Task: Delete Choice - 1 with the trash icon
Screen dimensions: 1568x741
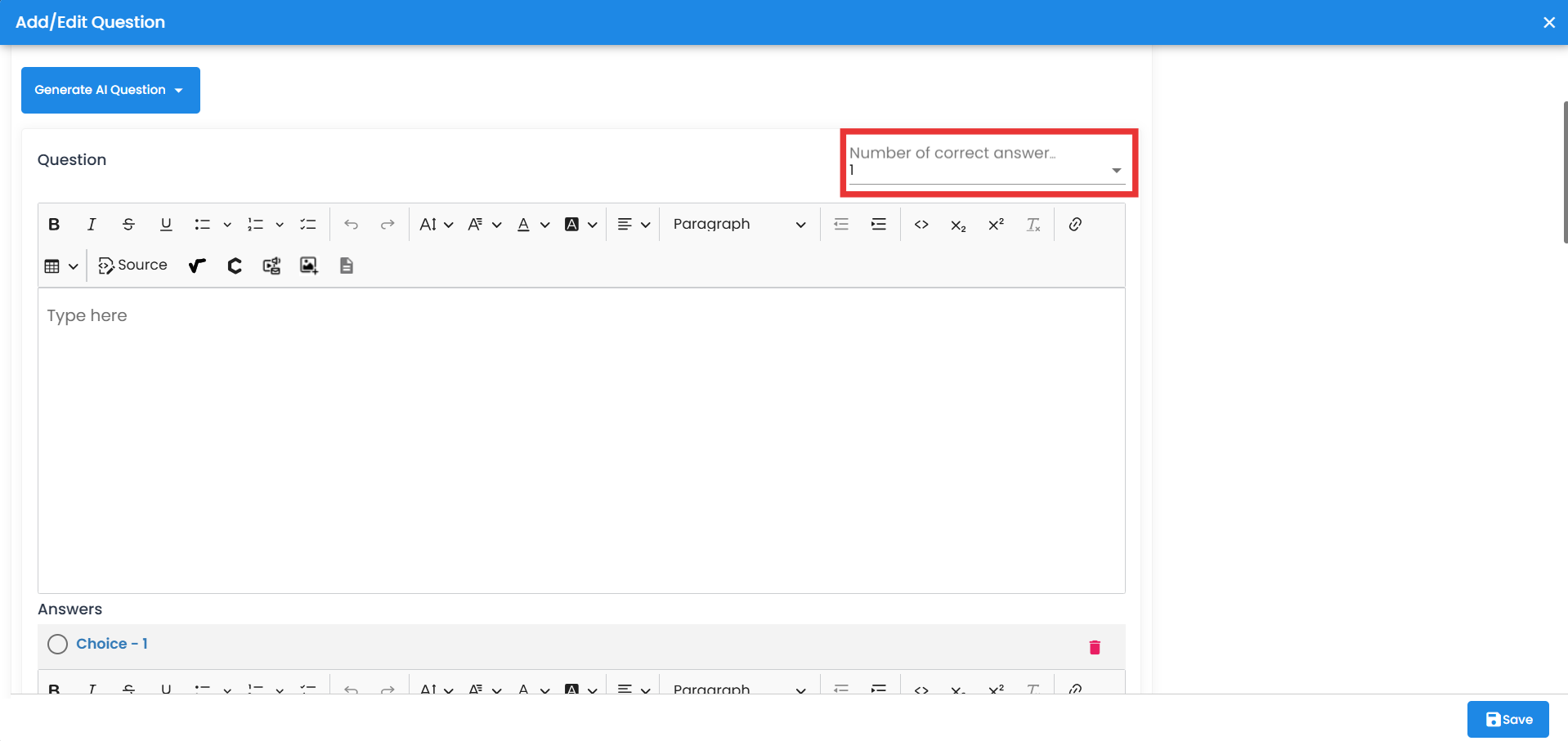Action: point(1095,647)
